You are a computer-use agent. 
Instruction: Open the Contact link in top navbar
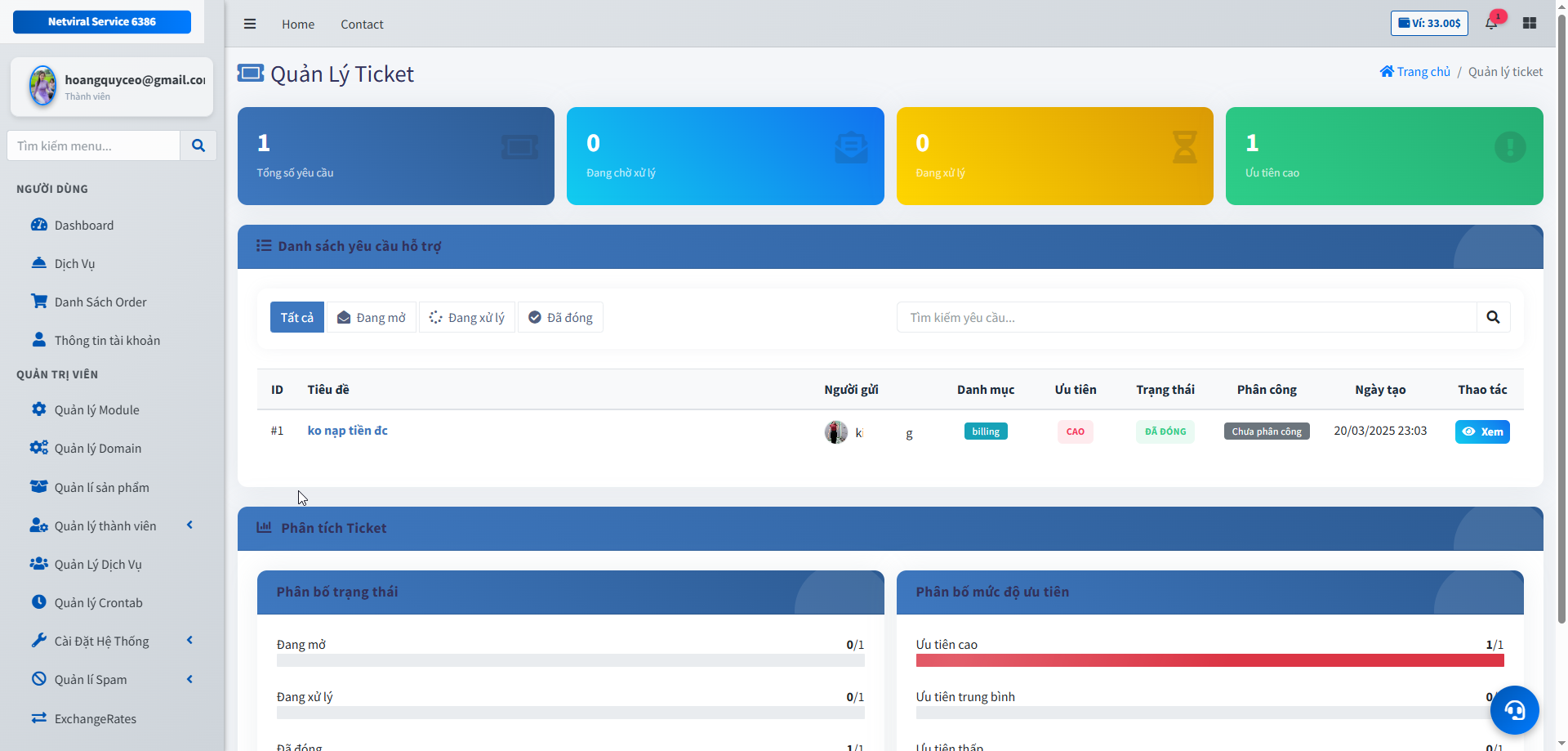click(x=362, y=25)
